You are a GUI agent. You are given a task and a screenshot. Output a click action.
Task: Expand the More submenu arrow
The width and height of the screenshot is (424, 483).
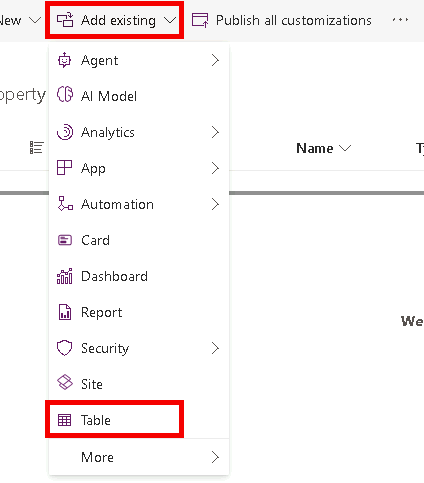(215, 457)
